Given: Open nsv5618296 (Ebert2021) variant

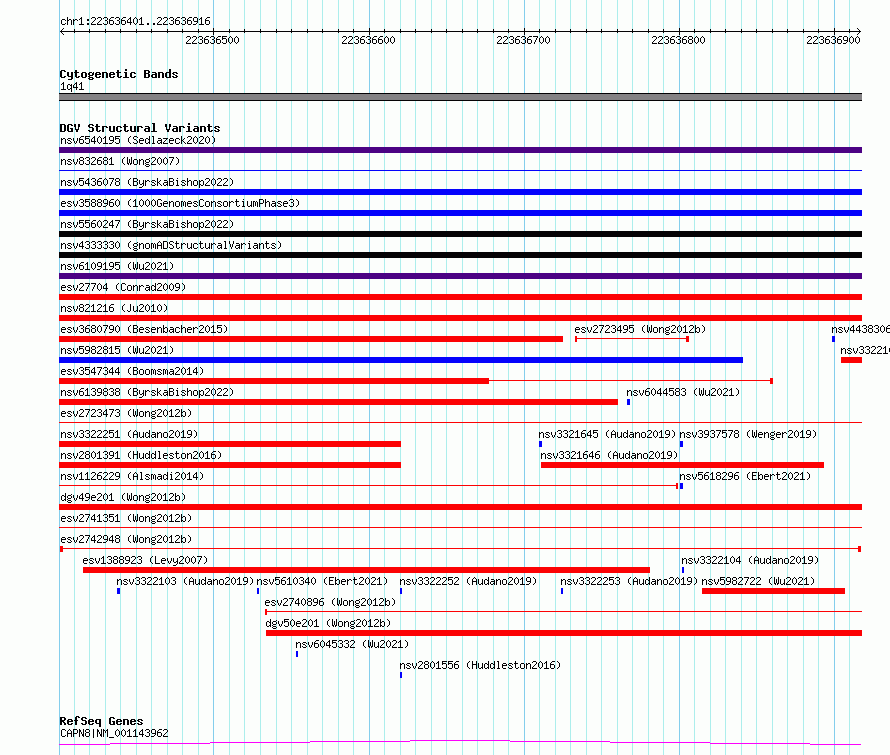Looking at the screenshot, I should tap(745, 476).
